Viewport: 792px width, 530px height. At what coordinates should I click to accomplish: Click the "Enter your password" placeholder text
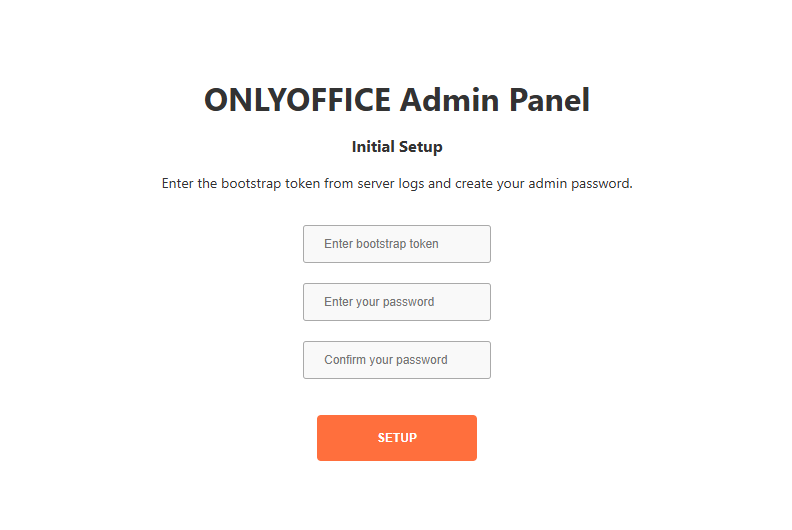coord(379,302)
